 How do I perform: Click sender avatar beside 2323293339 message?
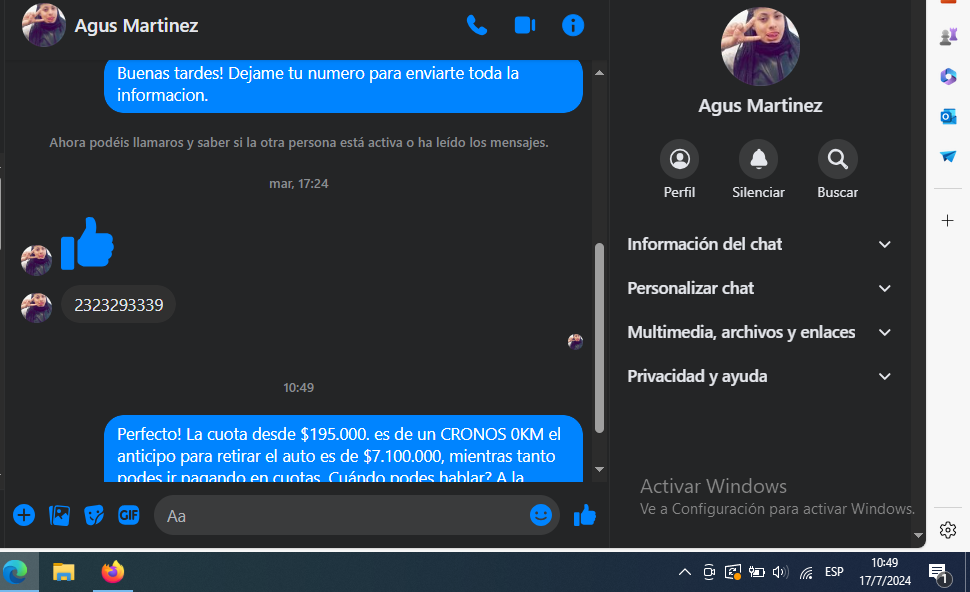[x=36, y=307]
